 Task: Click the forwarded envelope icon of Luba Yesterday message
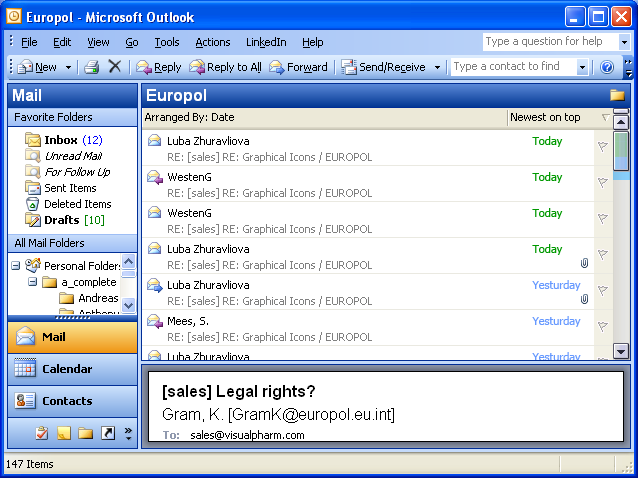[x=155, y=285]
